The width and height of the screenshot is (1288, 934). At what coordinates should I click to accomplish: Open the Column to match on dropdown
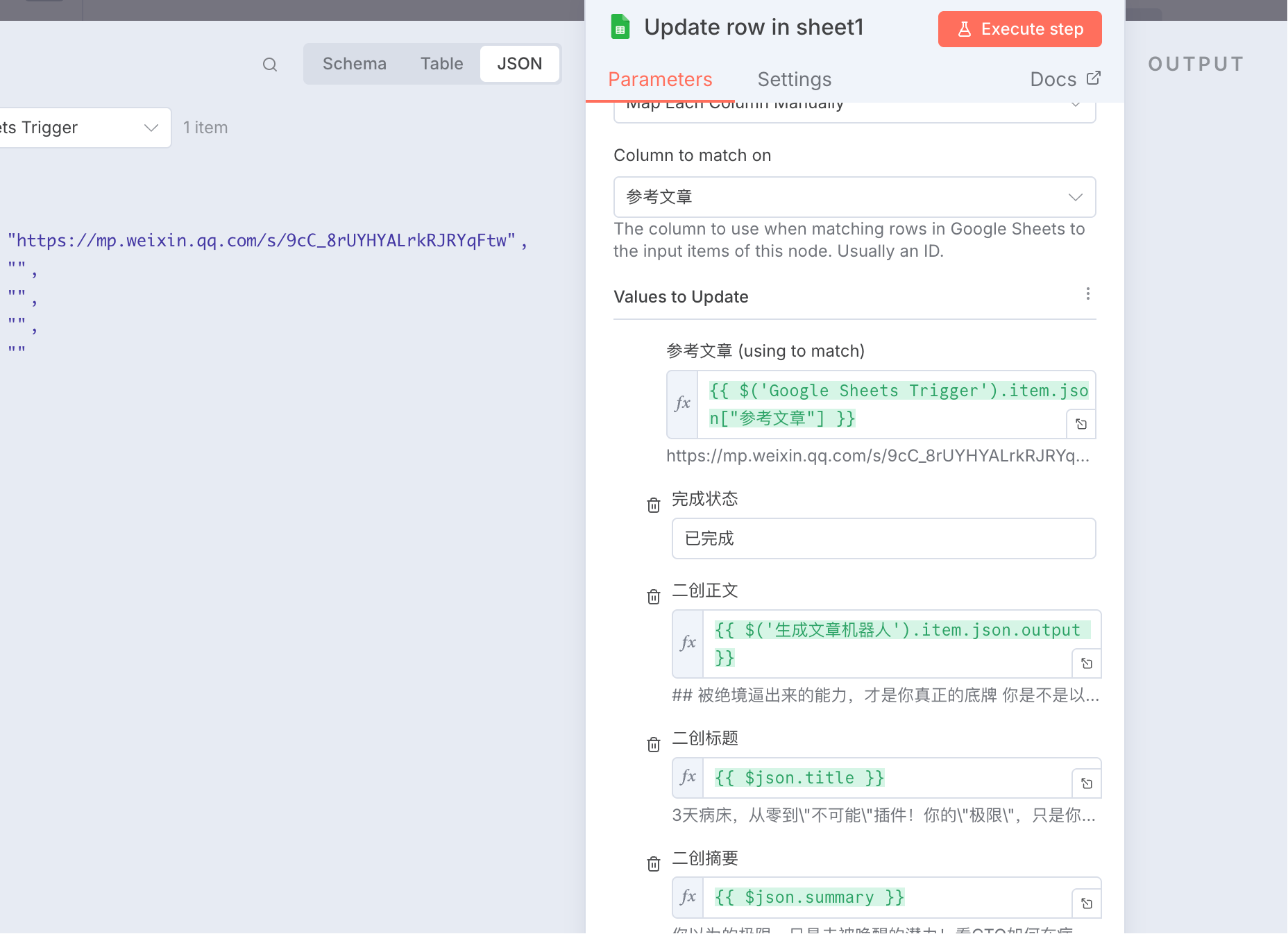click(x=855, y=197)
